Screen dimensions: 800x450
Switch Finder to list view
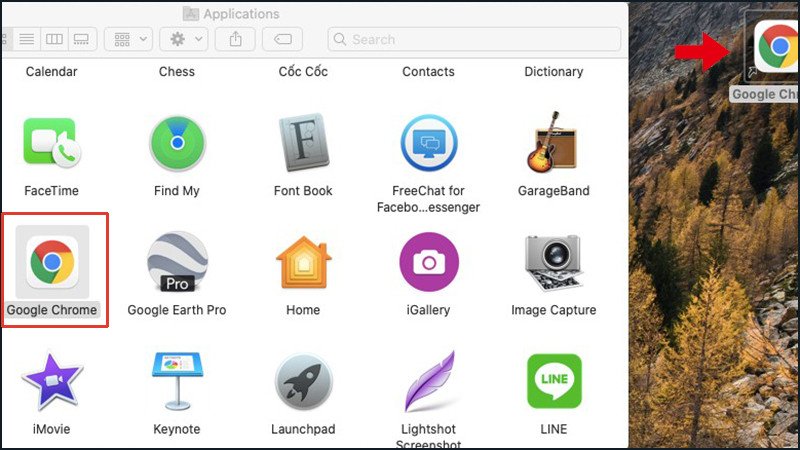coord(27,39)
